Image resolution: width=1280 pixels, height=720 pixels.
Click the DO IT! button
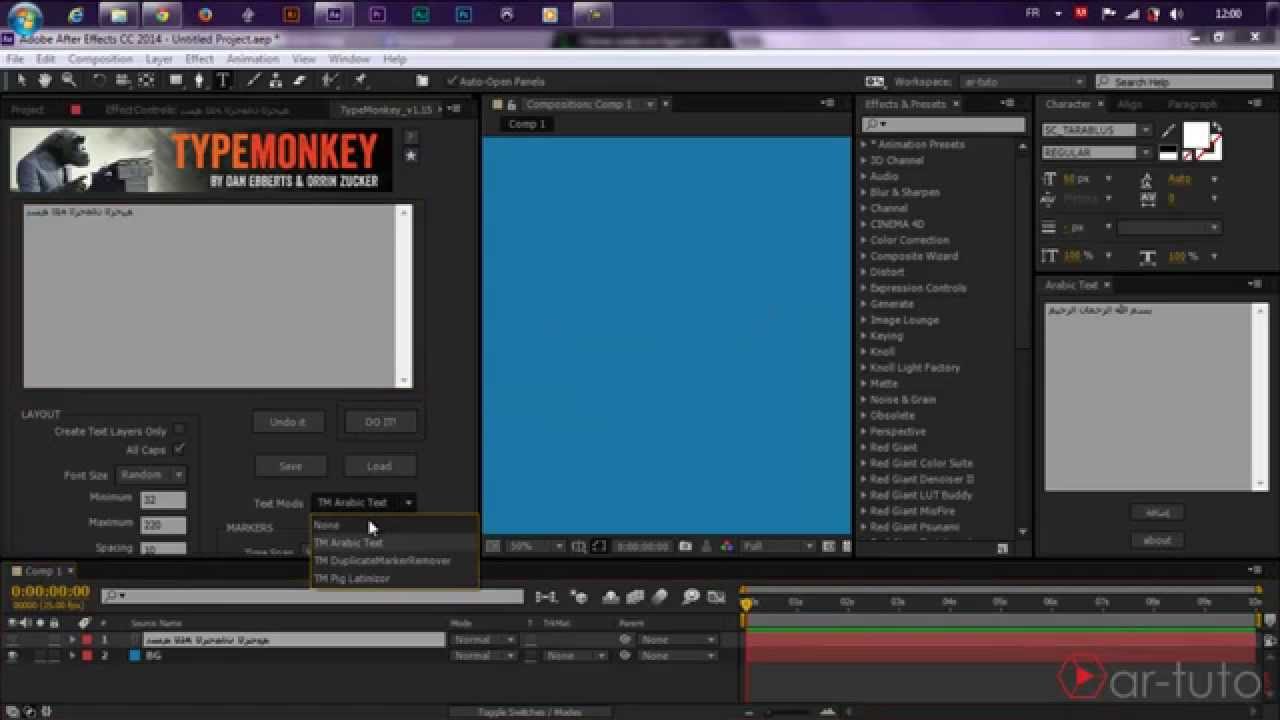click(380, 422)
